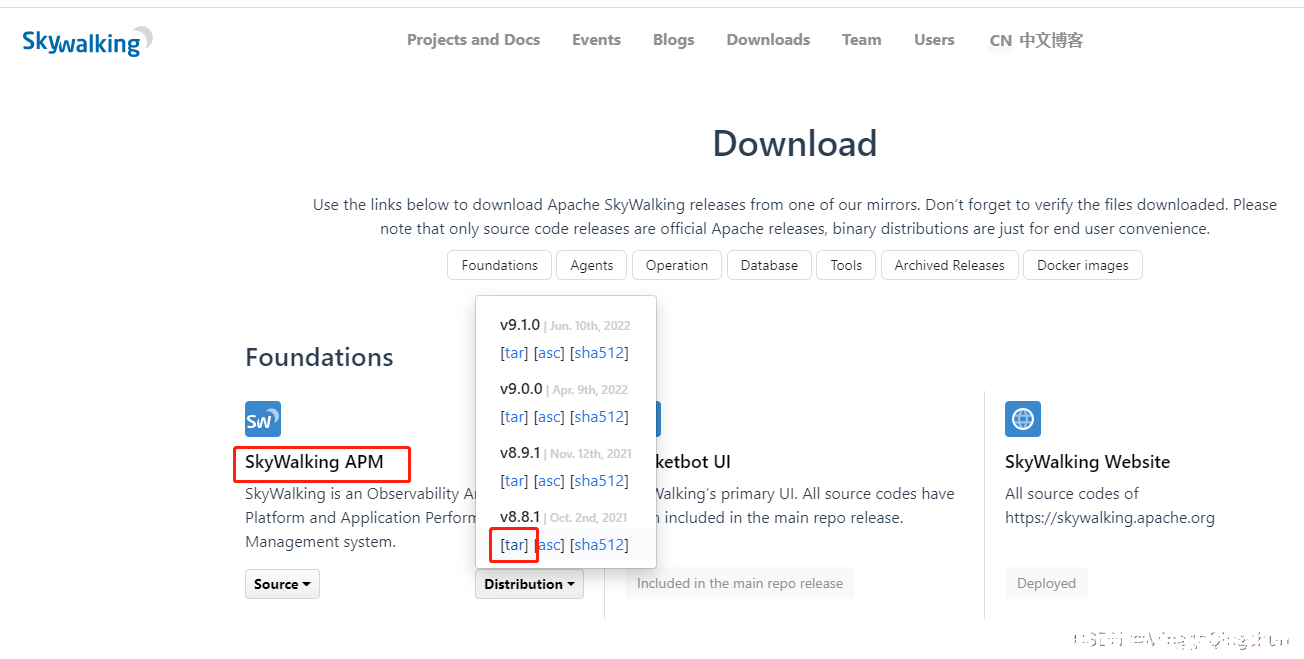Click the SkyWalking APM title
1304x659 pixels.
pos(314,462)
